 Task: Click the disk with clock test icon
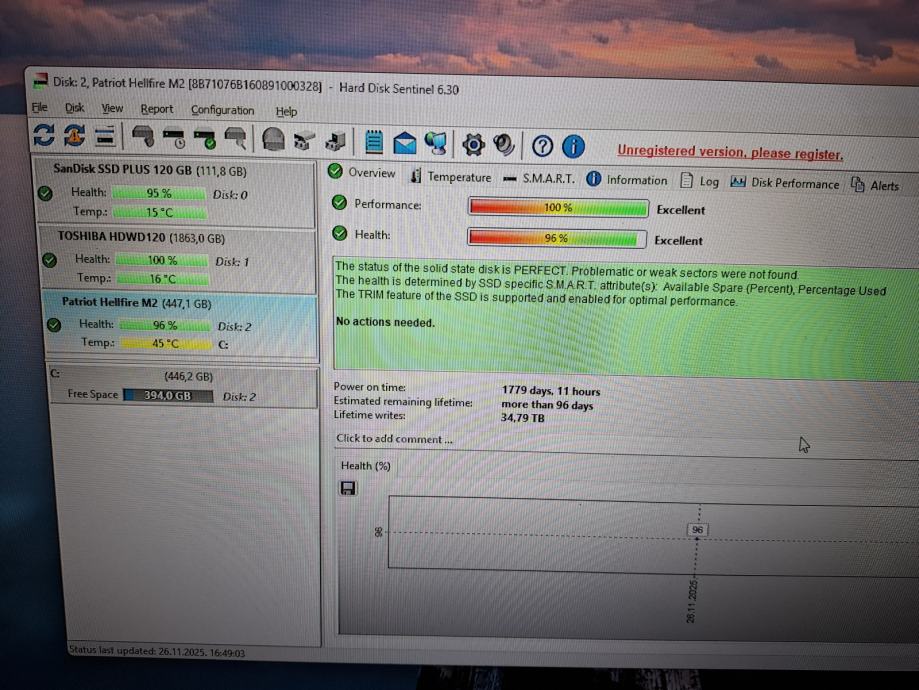[174, 138]
